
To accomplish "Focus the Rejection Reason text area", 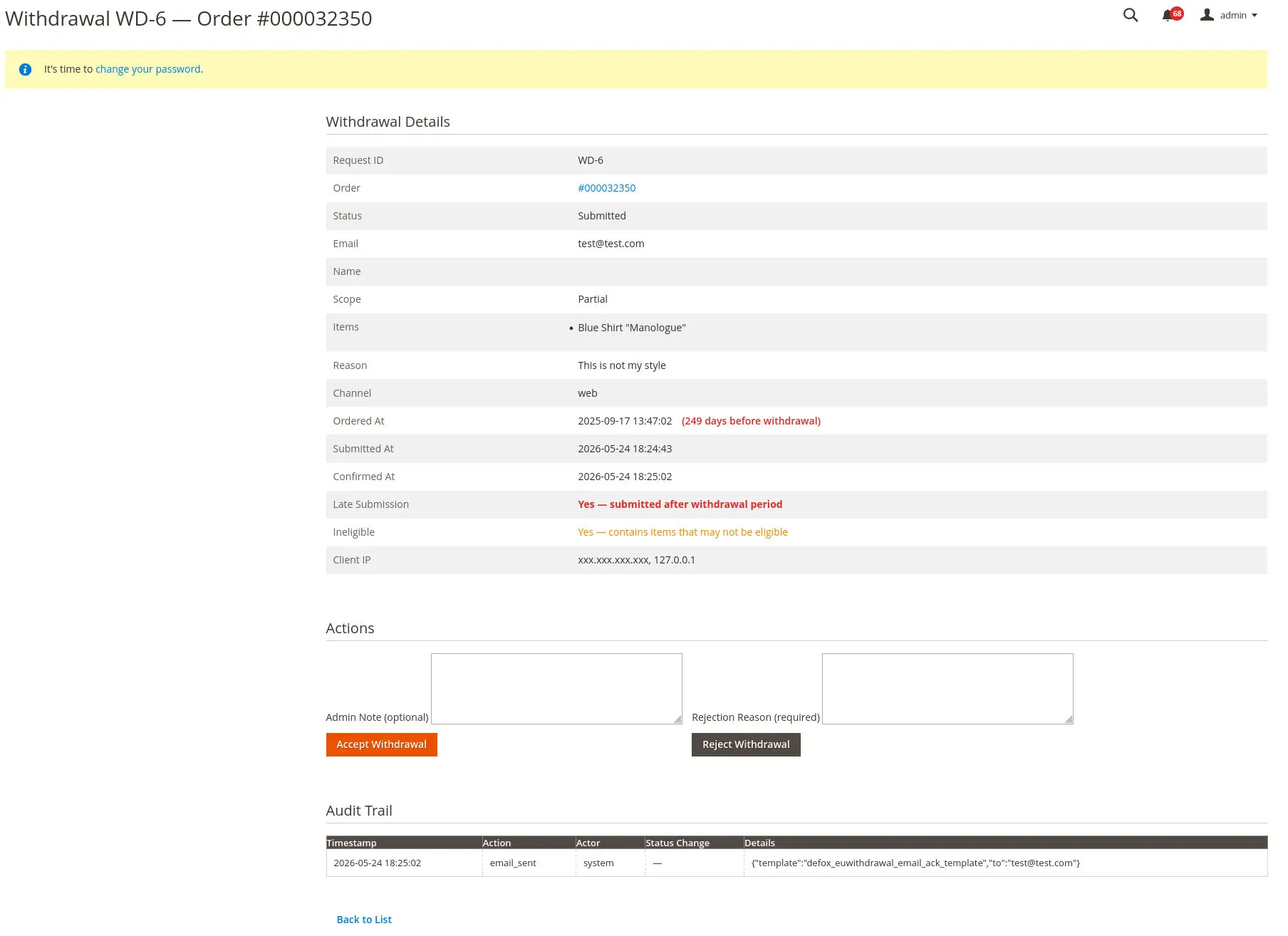I will (x=947, y=689).
